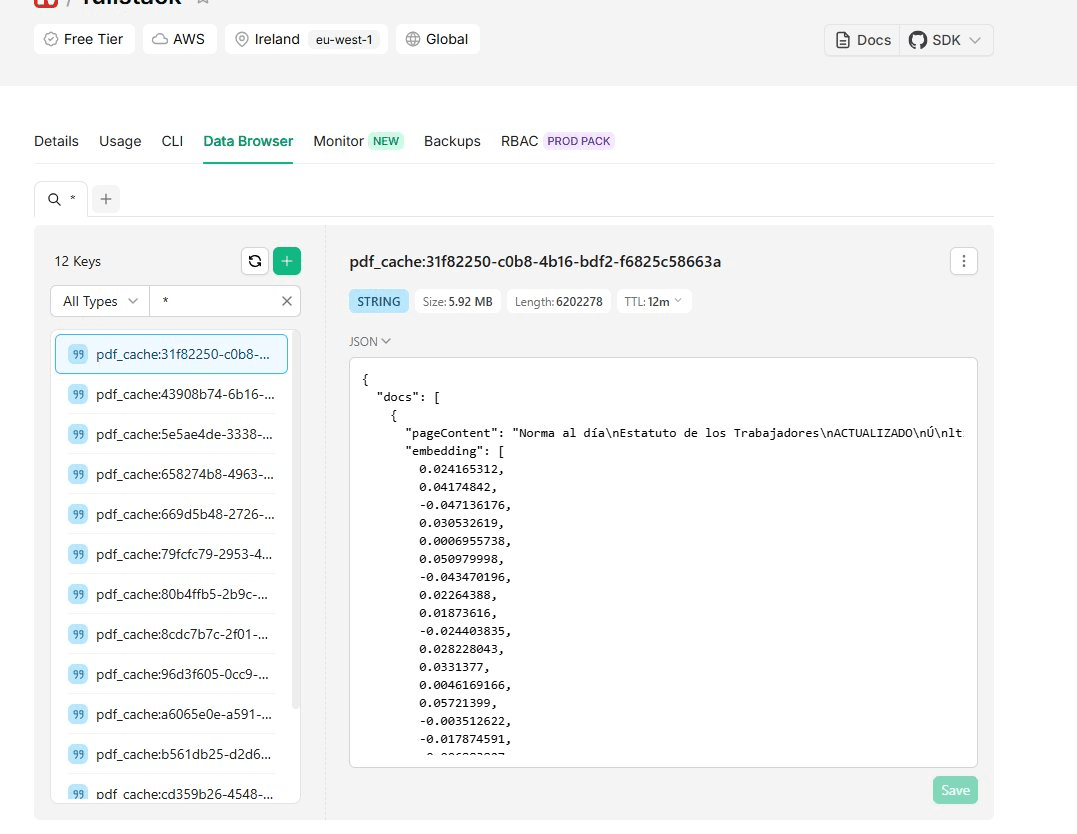Open the Monitor tab
Viewport: 1077px width, 834px height.
339,141
